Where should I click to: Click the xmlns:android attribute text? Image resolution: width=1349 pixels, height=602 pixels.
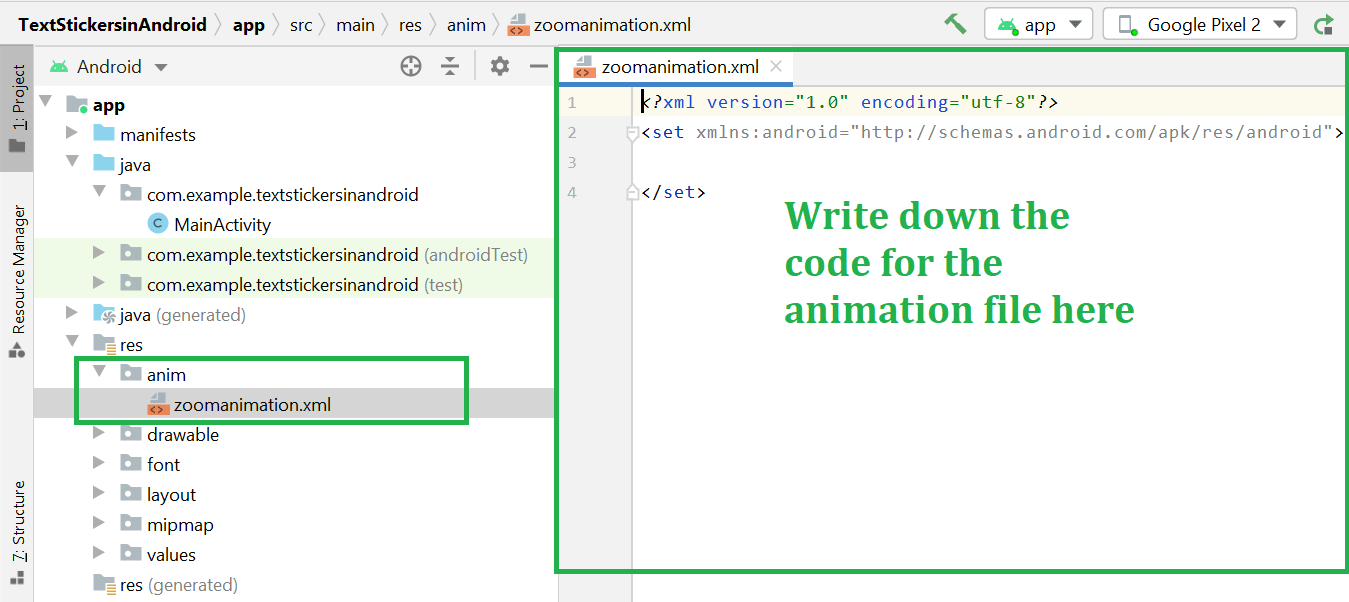click(768, 132)
